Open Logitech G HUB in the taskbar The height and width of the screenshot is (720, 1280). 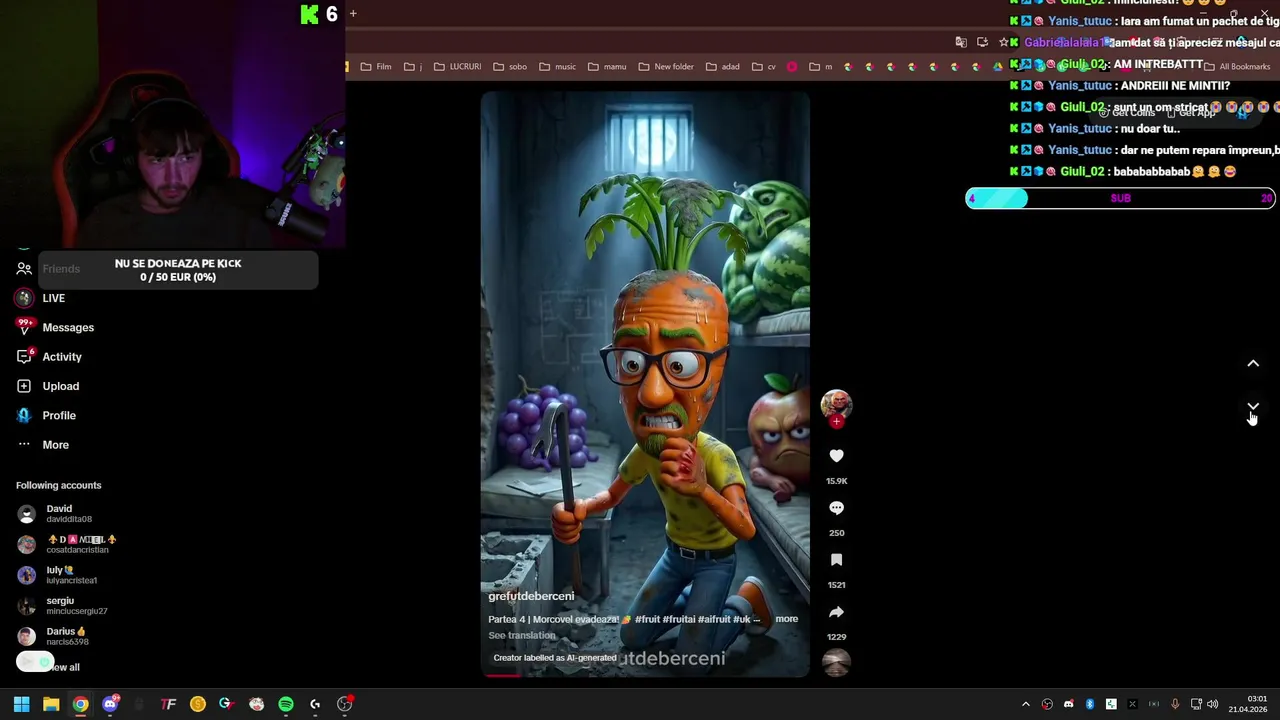315,704
